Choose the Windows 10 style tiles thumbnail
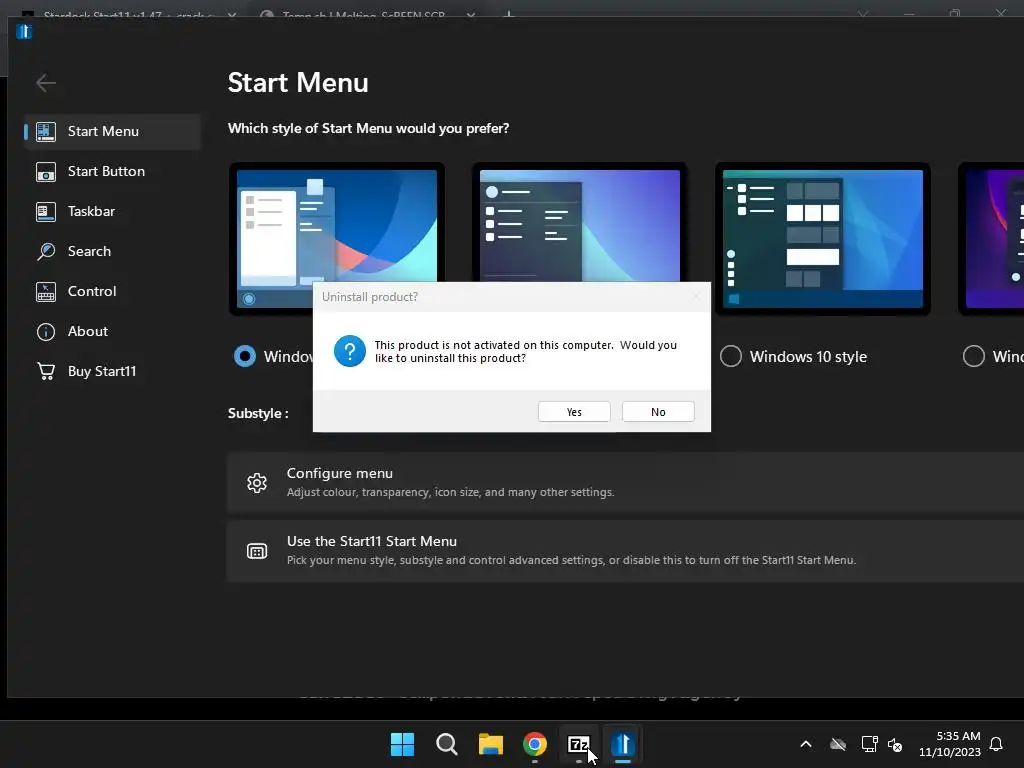 (x=823, y=238)
